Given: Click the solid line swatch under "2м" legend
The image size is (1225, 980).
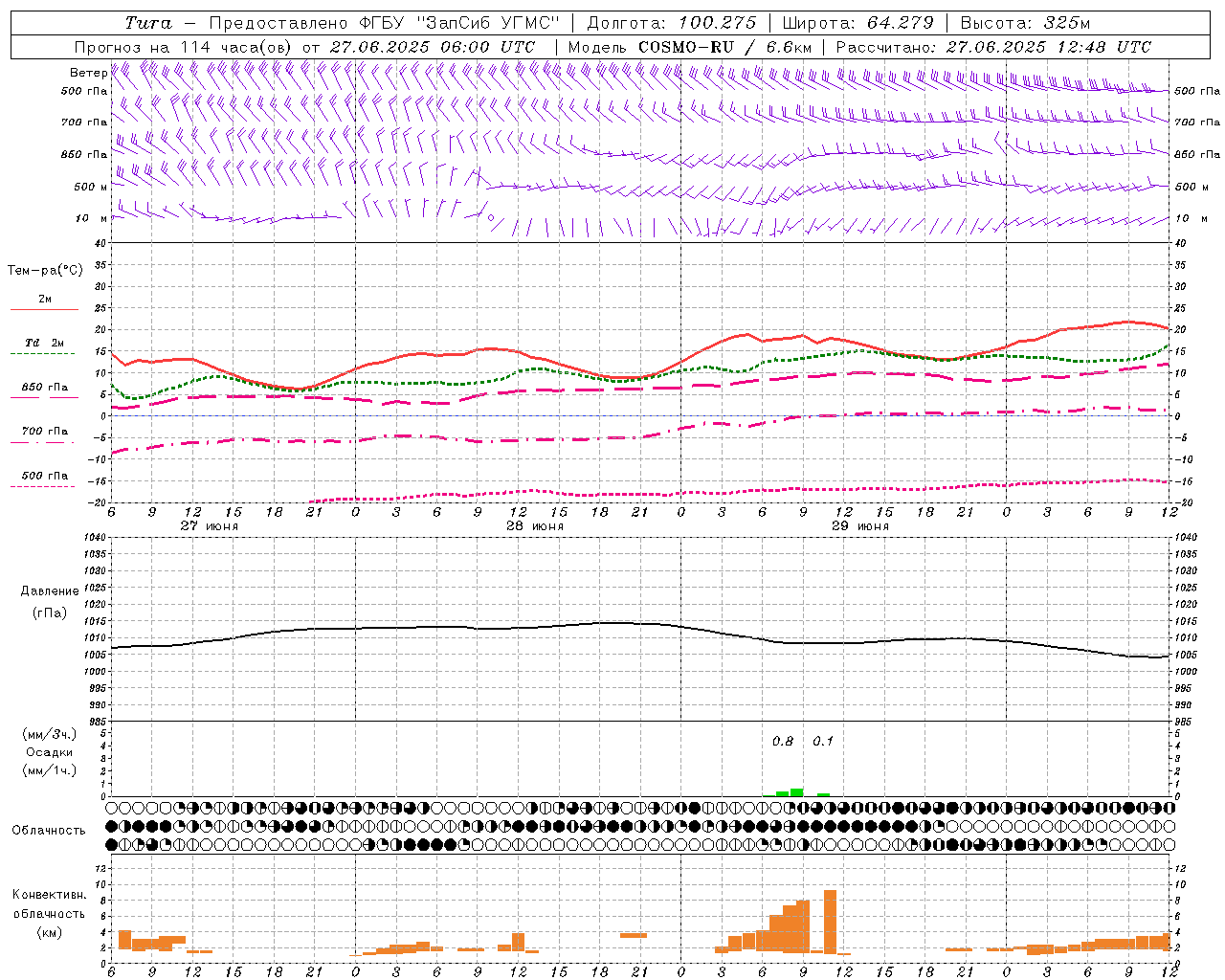Looking at the screenshot, I should 44,309.
